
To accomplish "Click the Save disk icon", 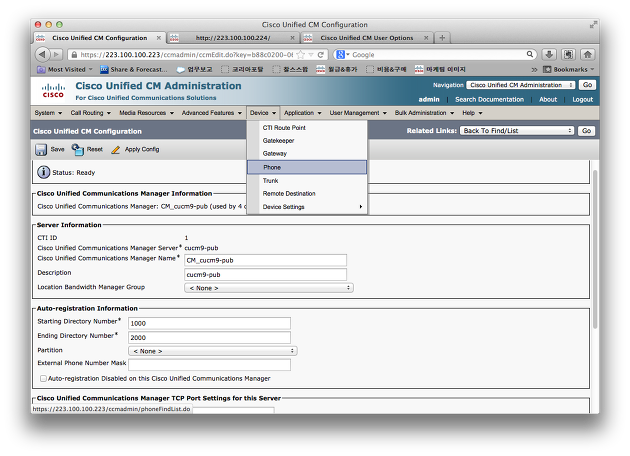I will pos(41,149).
